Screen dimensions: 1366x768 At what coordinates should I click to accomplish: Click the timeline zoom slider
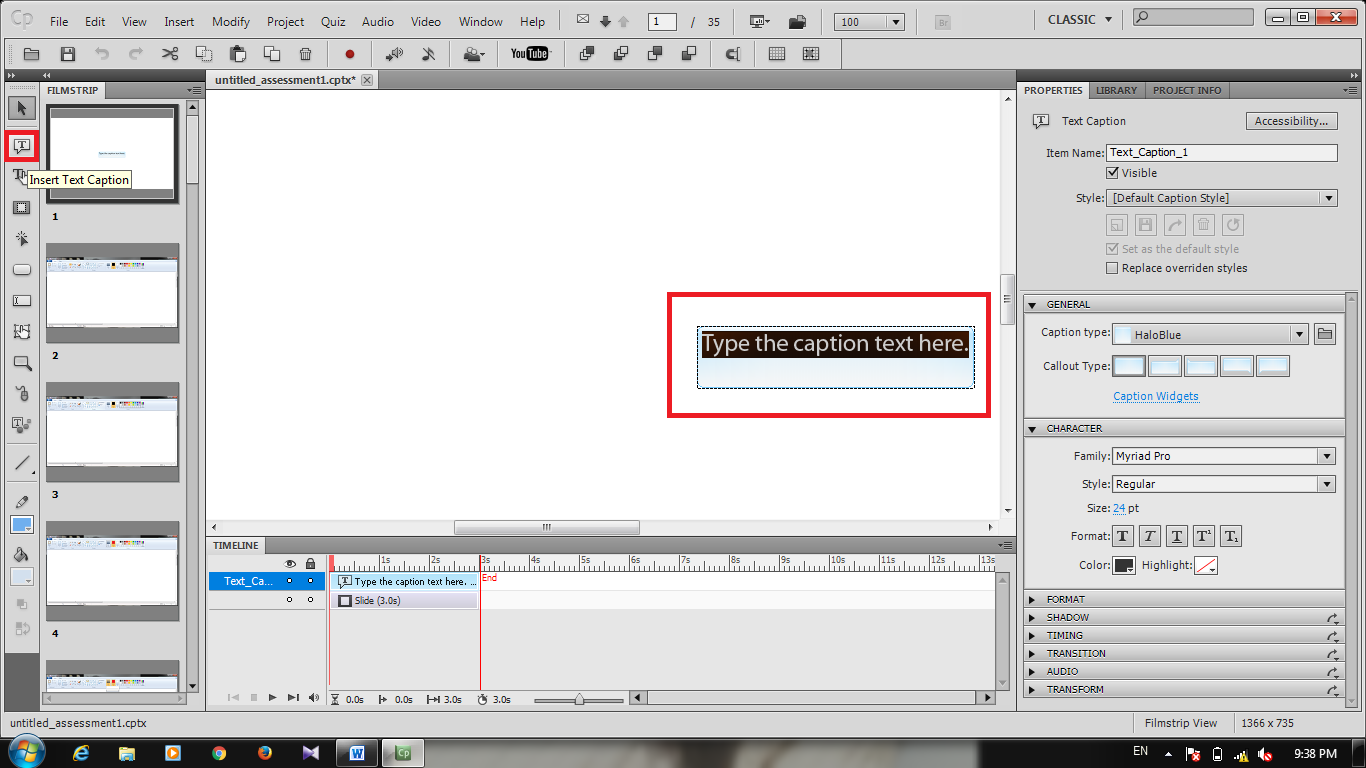tap(579, 700)
